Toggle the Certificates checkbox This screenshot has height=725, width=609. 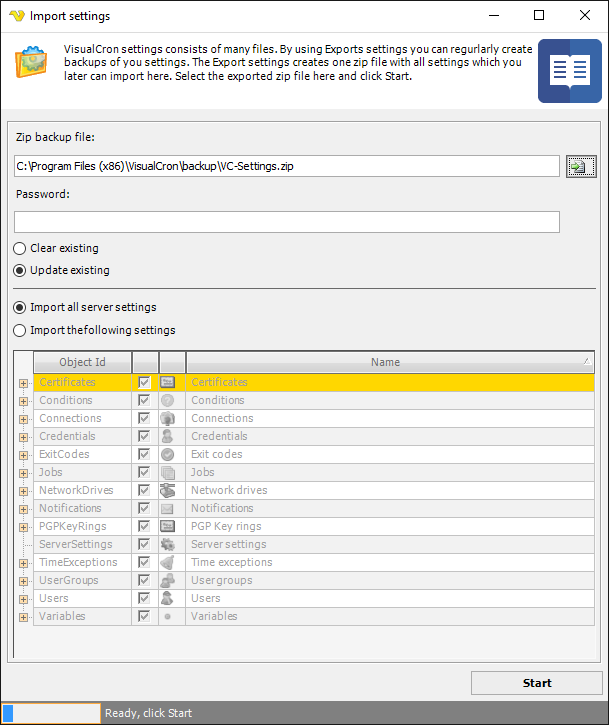pyautogui.click(x=144, y=382)
